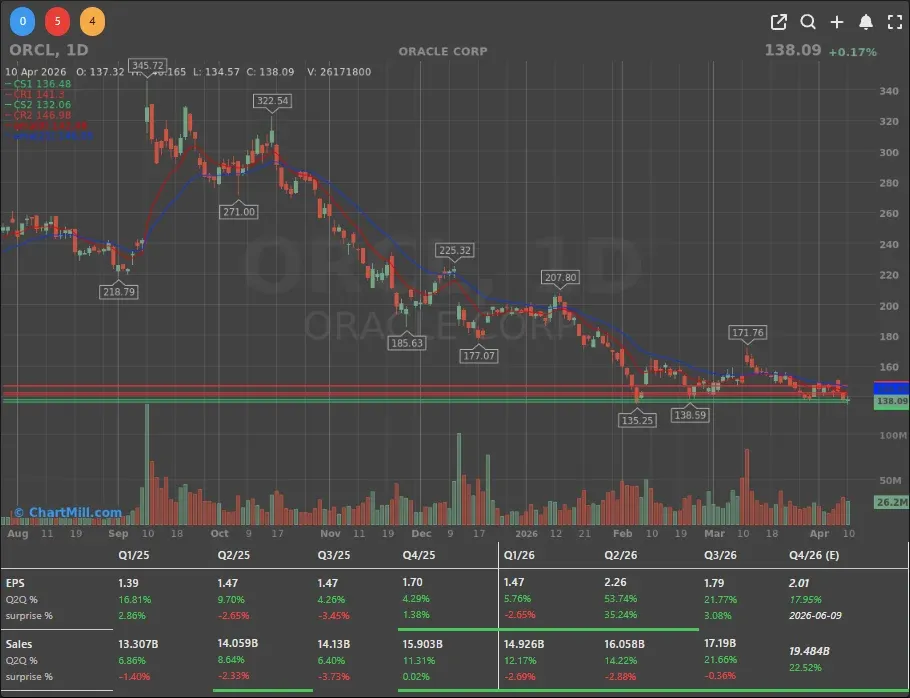910x698 pixels.
Task: Click the 135.25 low price marker
Action: (x=637, y=420)
